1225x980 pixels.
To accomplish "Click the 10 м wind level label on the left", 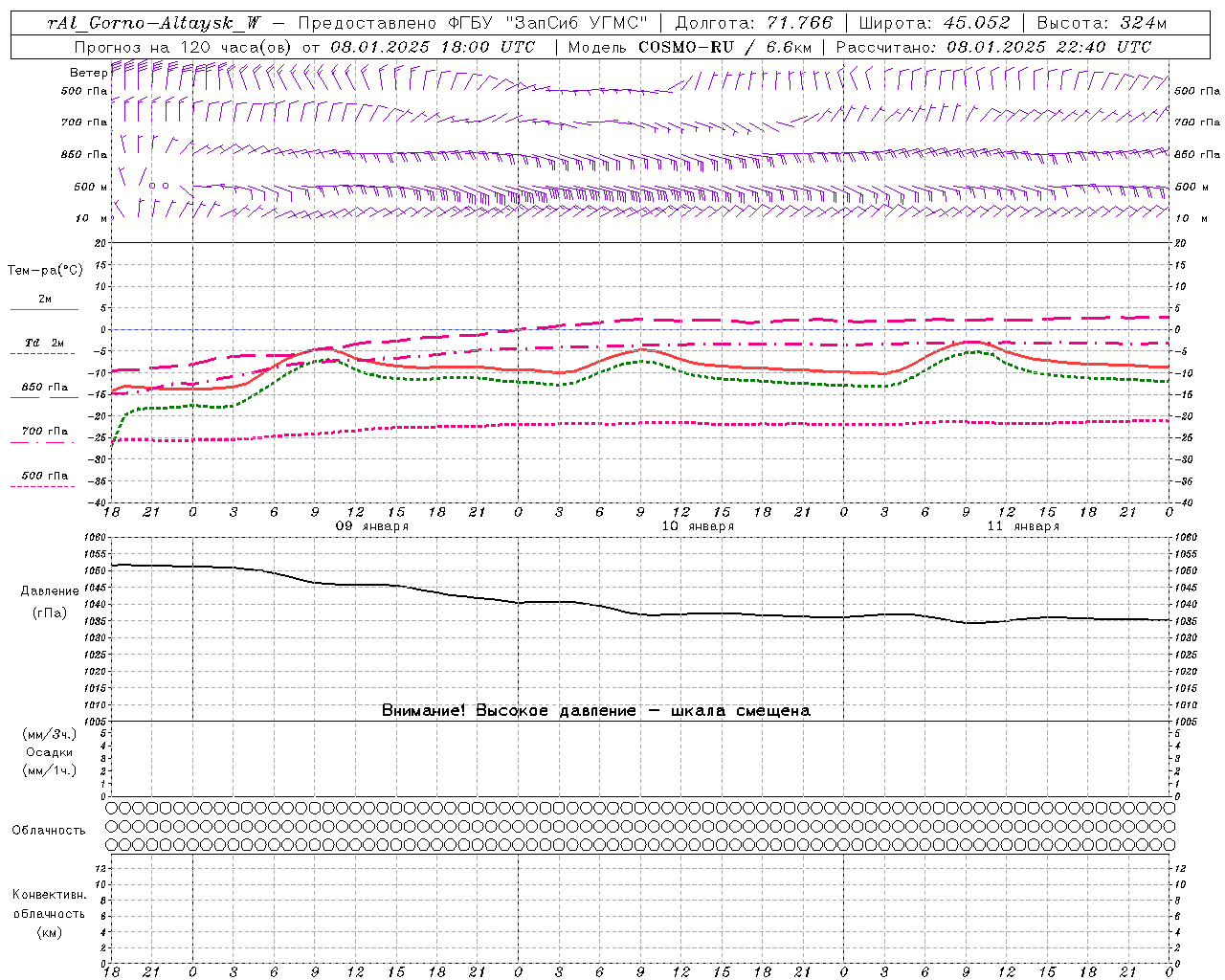I will [x=91, y=218].
